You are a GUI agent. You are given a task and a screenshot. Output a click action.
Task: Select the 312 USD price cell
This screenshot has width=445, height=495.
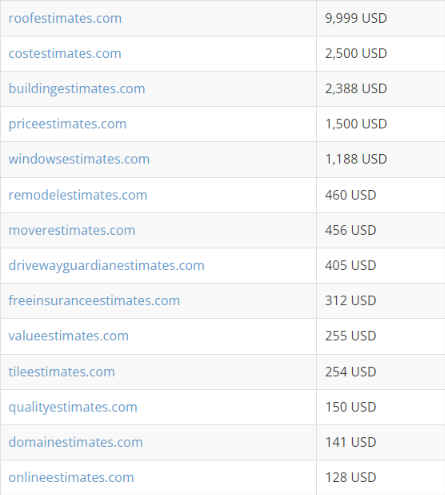pyautogui.click(x=381, y=301)
